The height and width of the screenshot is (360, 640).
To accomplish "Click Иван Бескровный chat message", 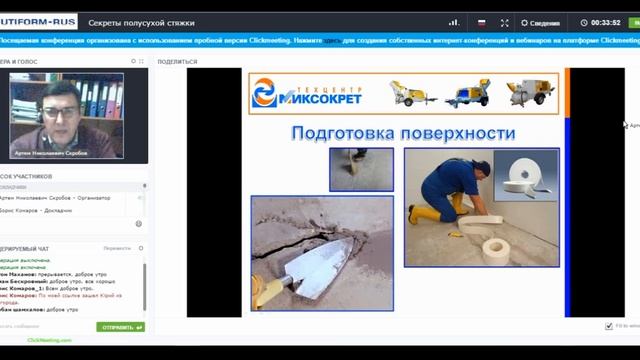I will [58, 282].
